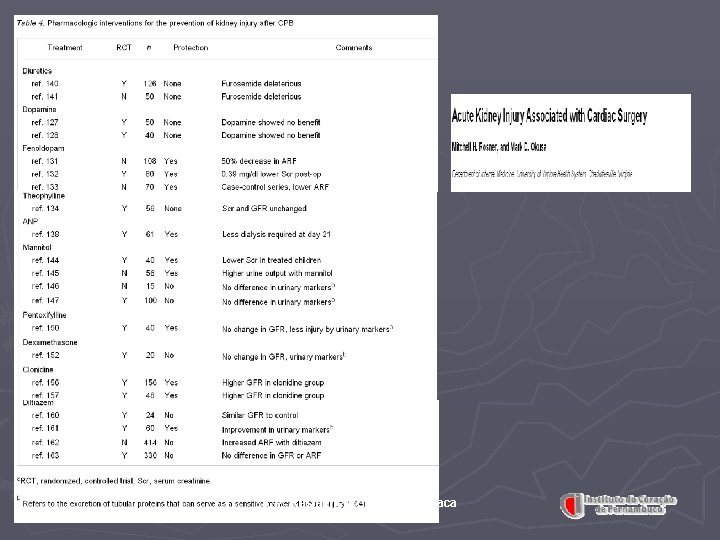The image size is (720, 540).
Task: Click 'No difference in GFR or ARF' comment
Action: click(x=271, y=456)
